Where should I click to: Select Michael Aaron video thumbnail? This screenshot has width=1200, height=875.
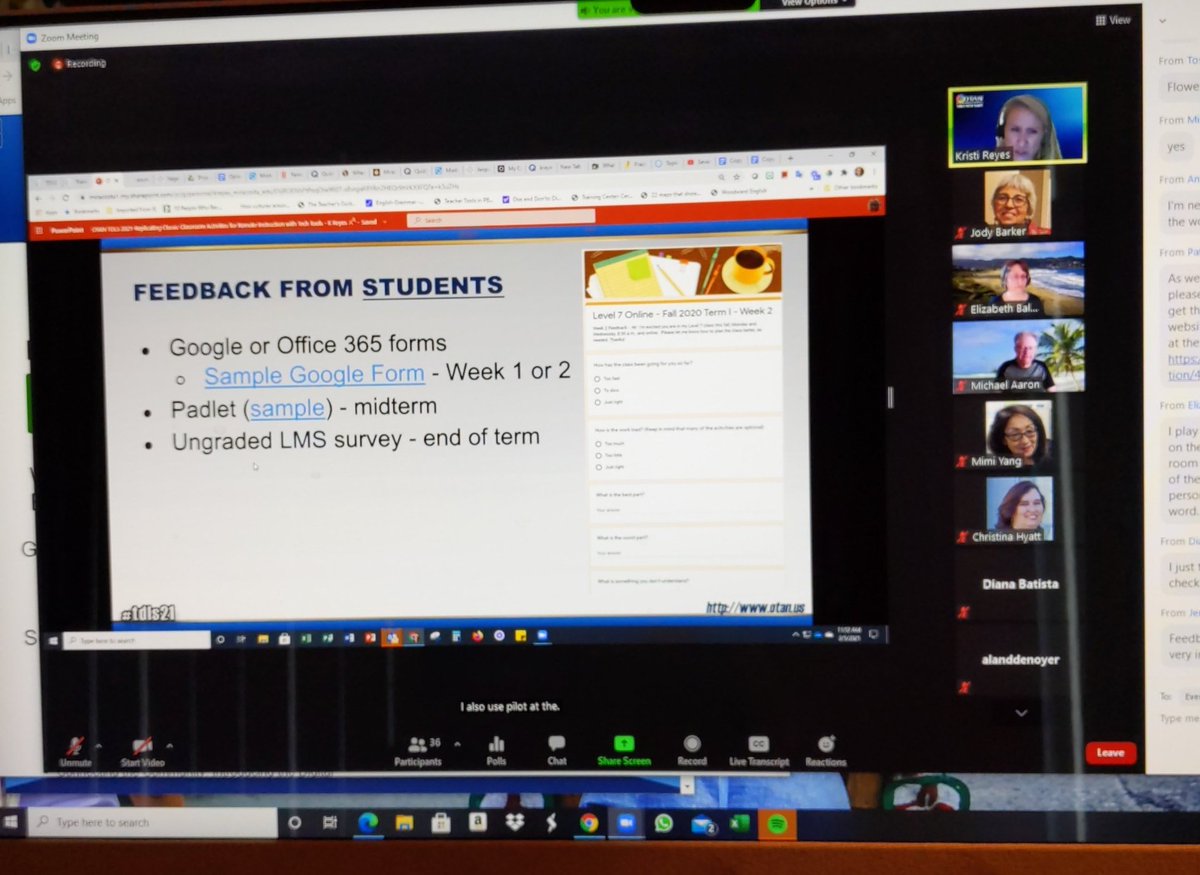click(x=1018, y=356)
